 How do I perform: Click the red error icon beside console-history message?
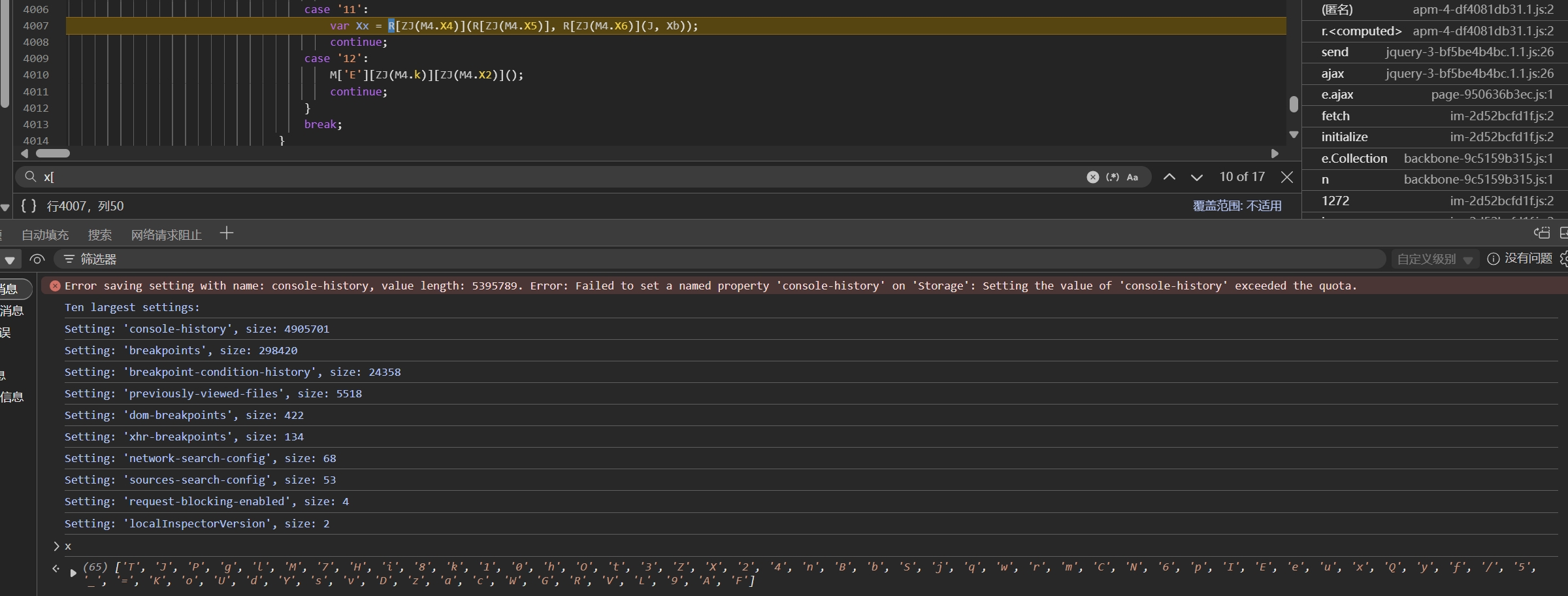click(x=56, y=286)
